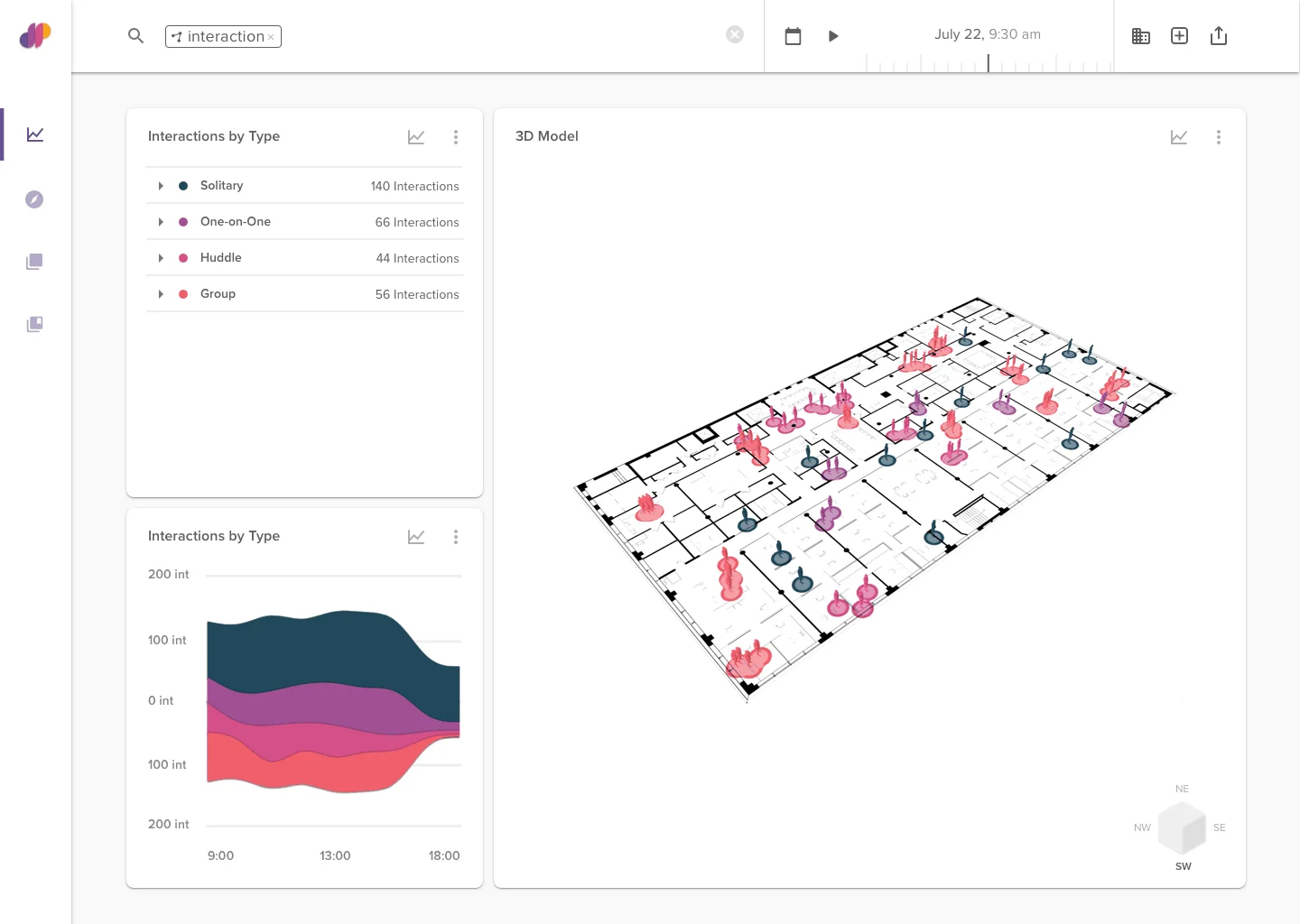
Task: Click the timeline slider at 9:30 am
Action: pos(989,63)
